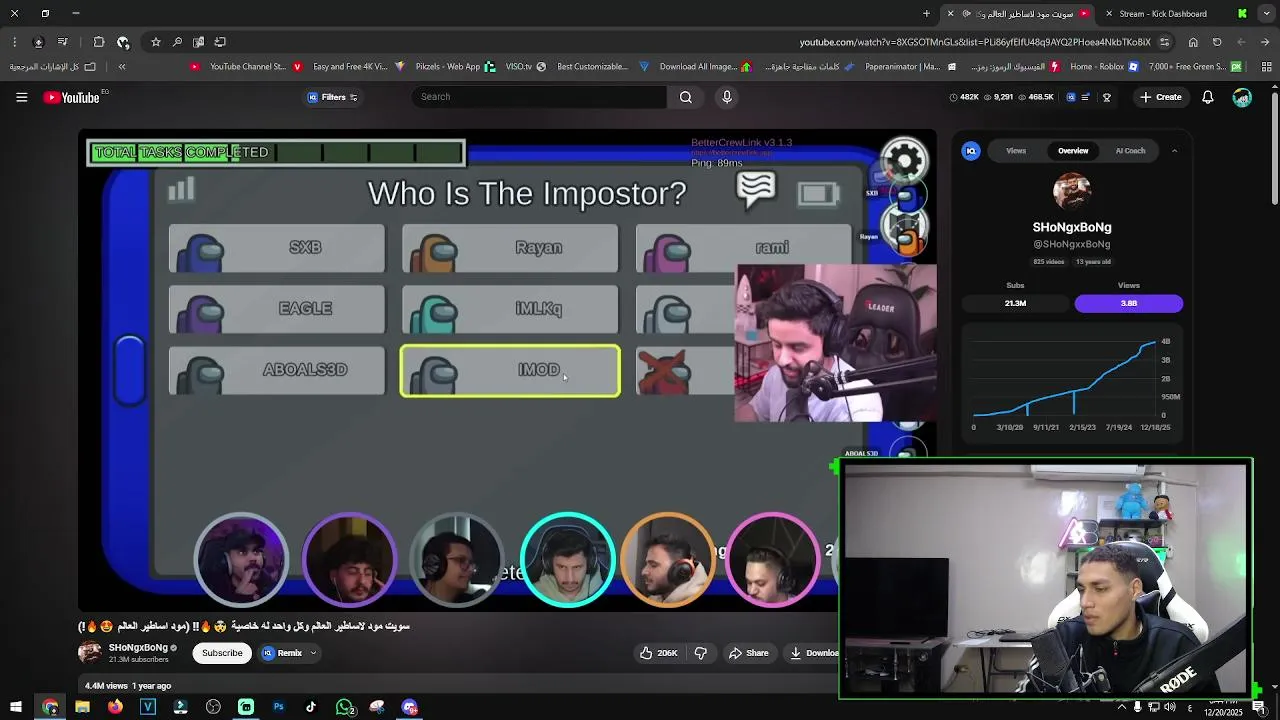Image resolution: width=1280 pixels, height=720 pixels.
Task: Open site settings icon in address bar
Action: pyautogui.click(x=1164, y=42)
